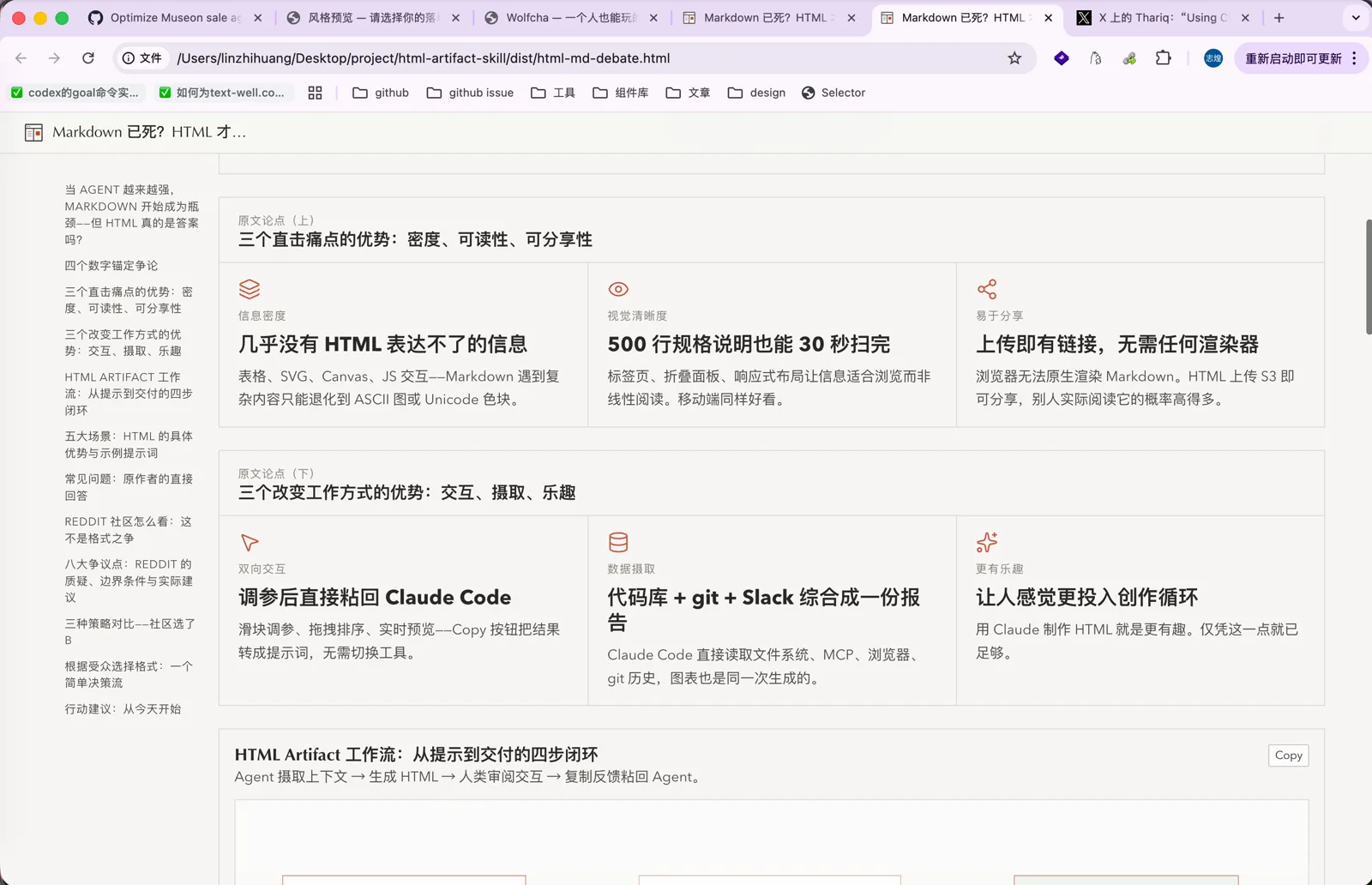Go to 五大场景 sidebar entry

pyautogui.click(x=129, y=444)
